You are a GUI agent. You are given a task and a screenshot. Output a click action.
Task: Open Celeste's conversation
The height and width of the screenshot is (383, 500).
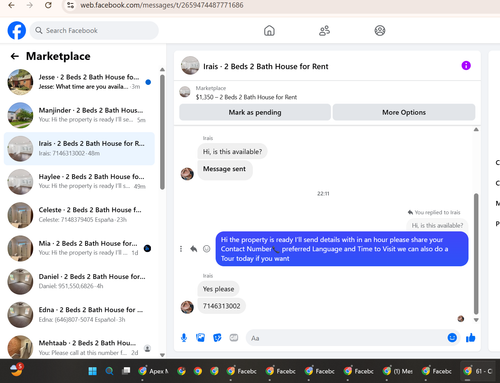pos(79,215)
